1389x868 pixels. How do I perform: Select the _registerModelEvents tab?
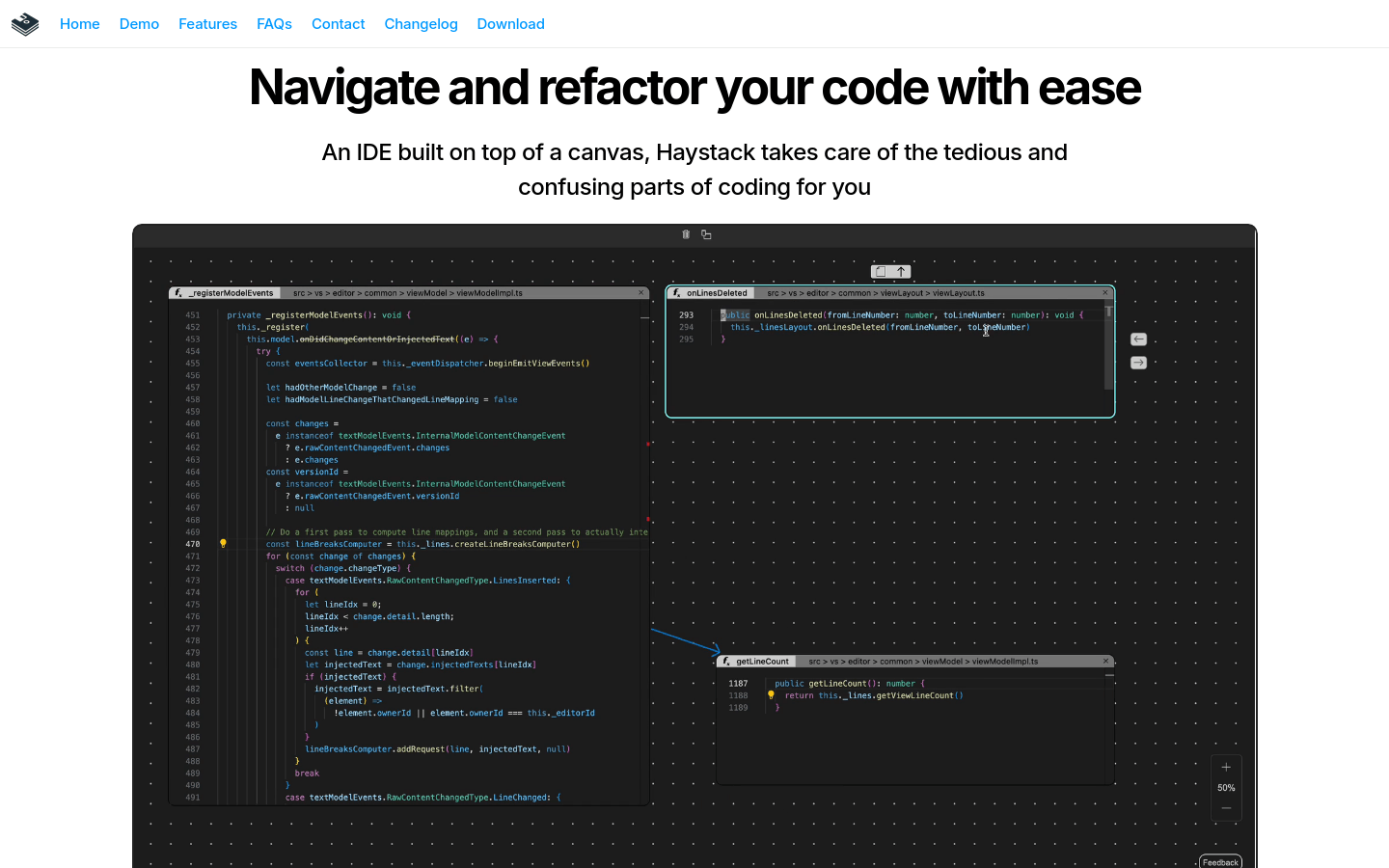coord(225,293)
